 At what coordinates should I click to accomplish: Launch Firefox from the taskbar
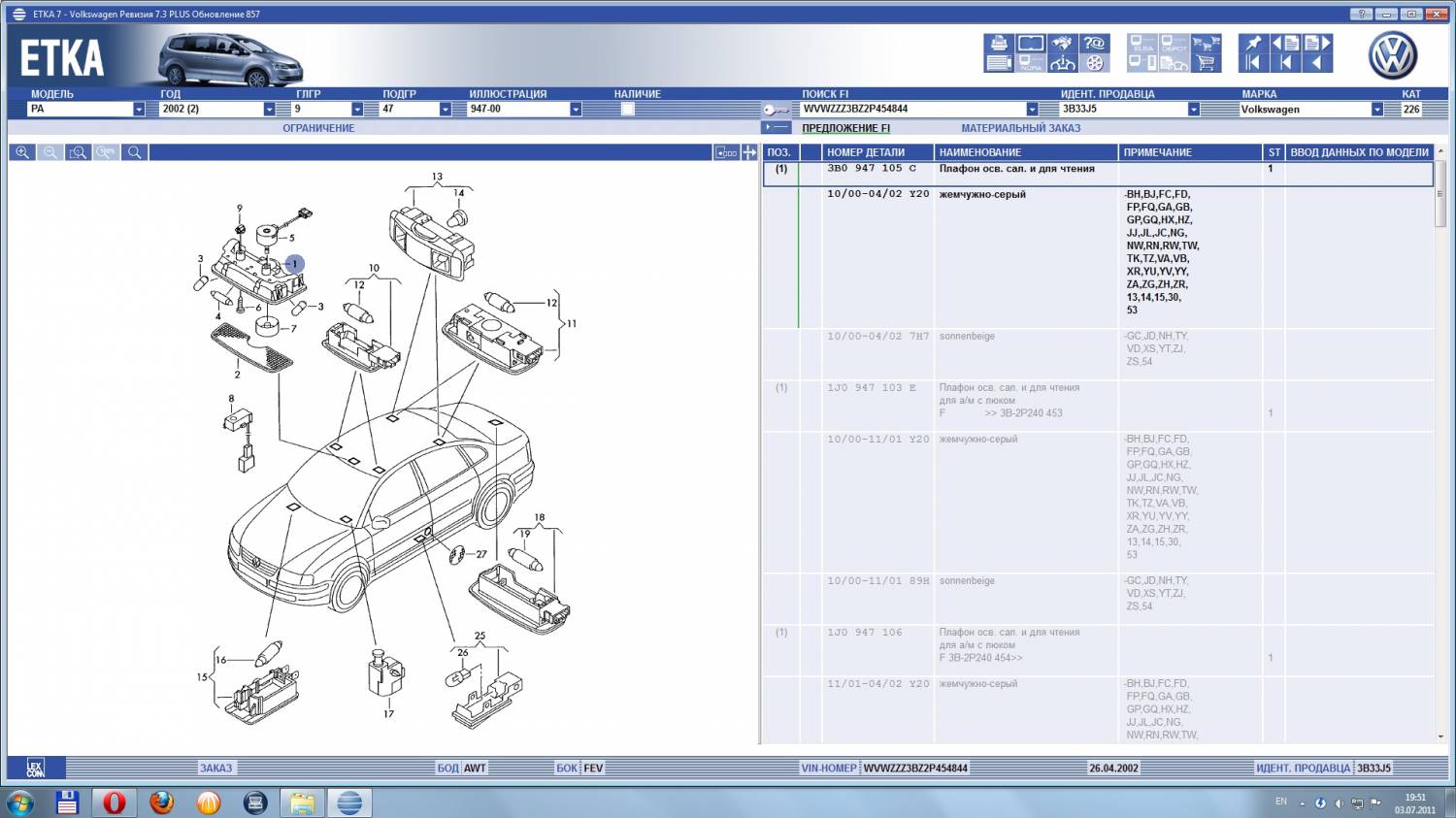(161, 802)
